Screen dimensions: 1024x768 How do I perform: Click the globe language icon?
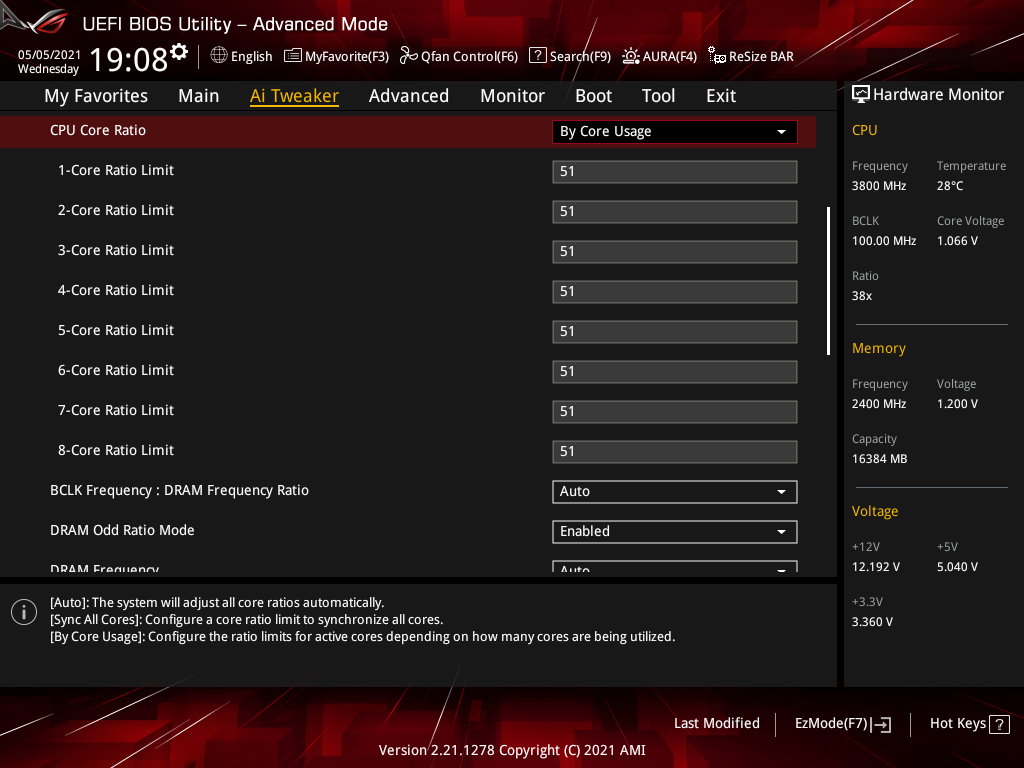pos(219,56)
